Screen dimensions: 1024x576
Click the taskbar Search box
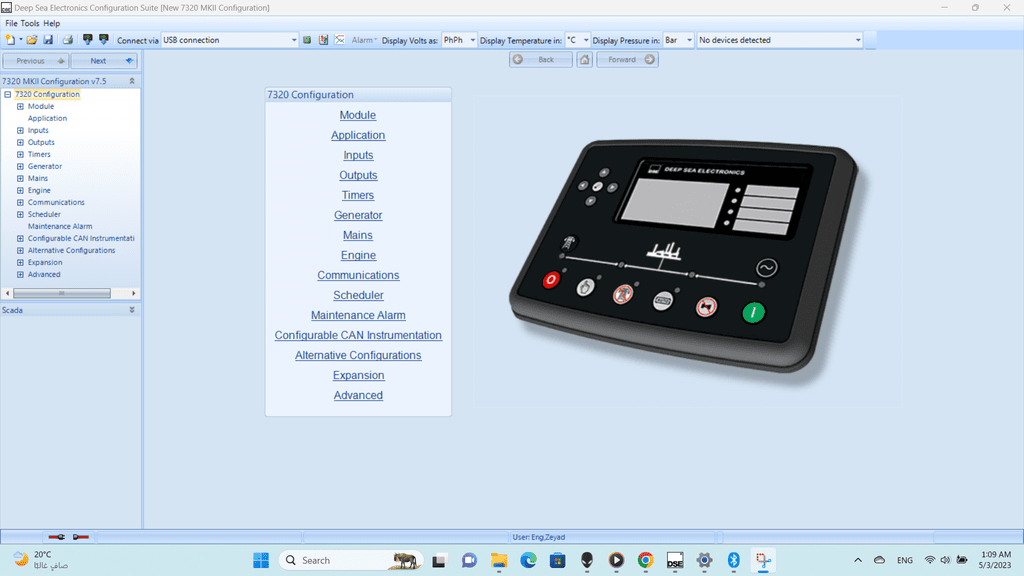coord(351,560)
